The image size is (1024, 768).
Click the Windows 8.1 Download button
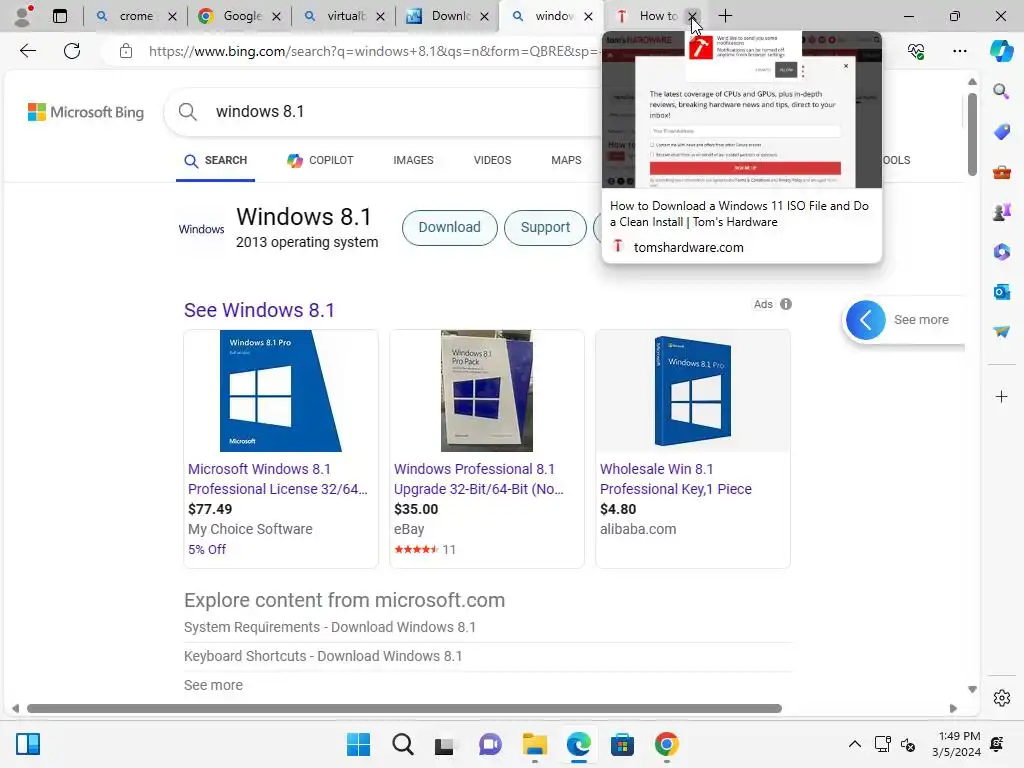pos(449,227)
